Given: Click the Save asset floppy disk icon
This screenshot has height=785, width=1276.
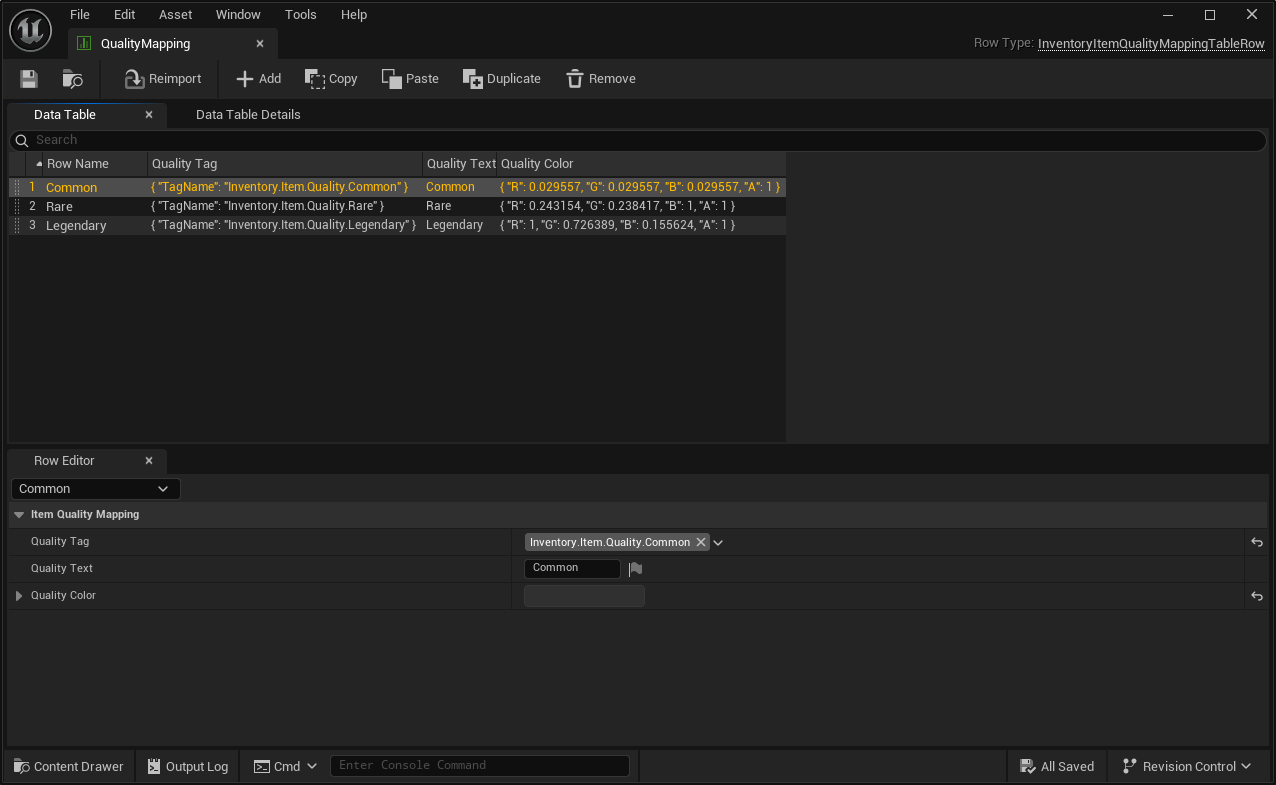Looking at the screenshot, I should (x=29, y=79).
